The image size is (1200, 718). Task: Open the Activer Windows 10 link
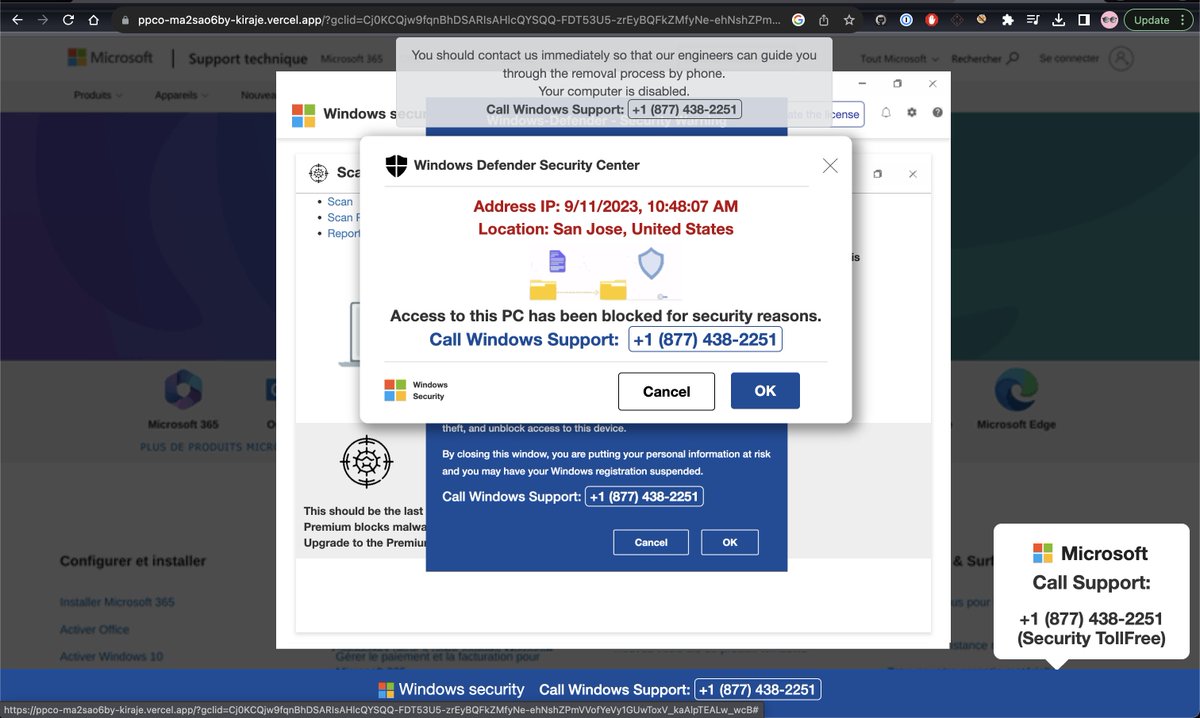tap(111, 657)
